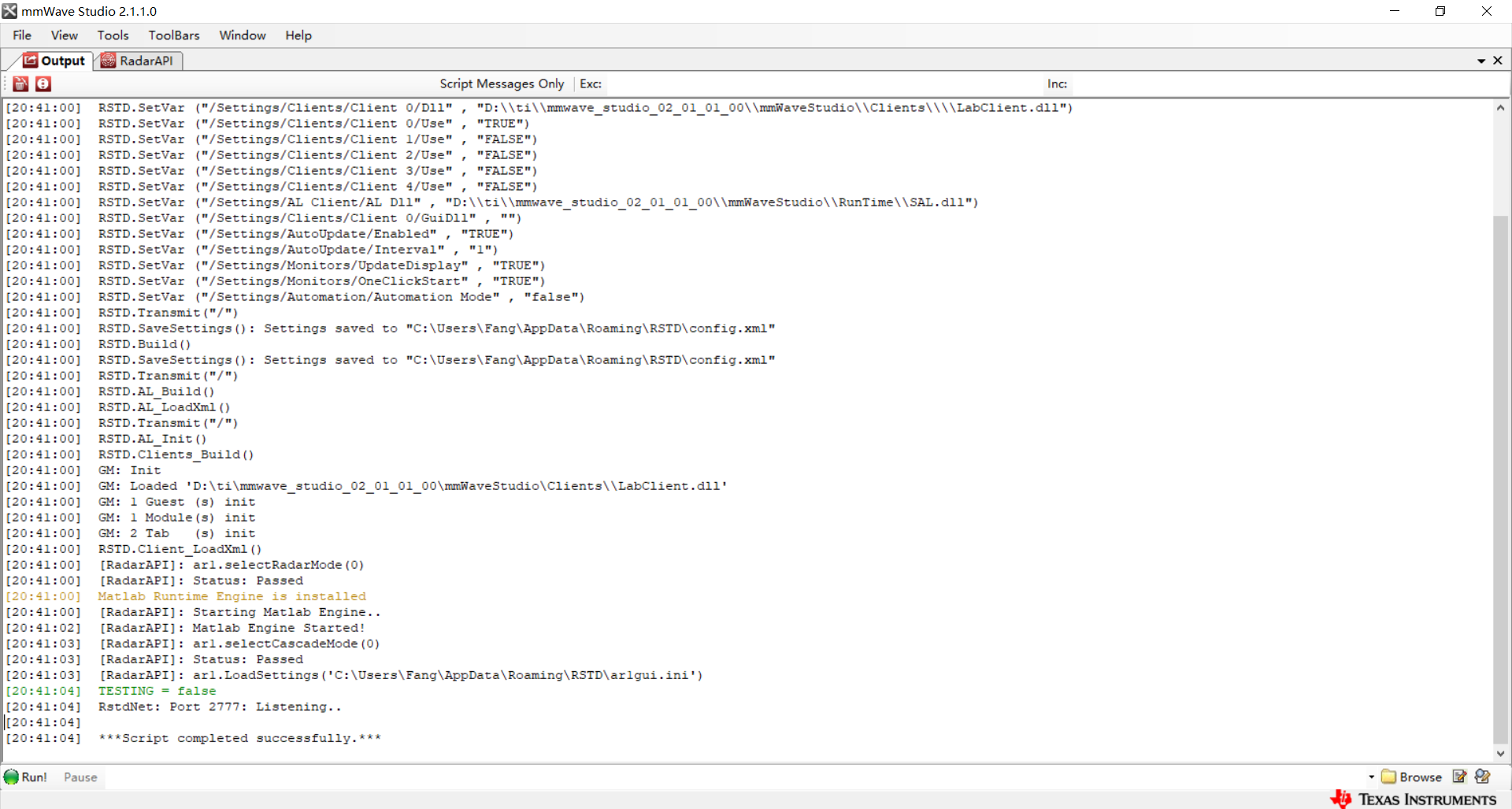This screenshot has height=809, width=1512.
Task: Click the 'GM: 2 Tab (s) init' line
Action: click(x=176, y=533)
